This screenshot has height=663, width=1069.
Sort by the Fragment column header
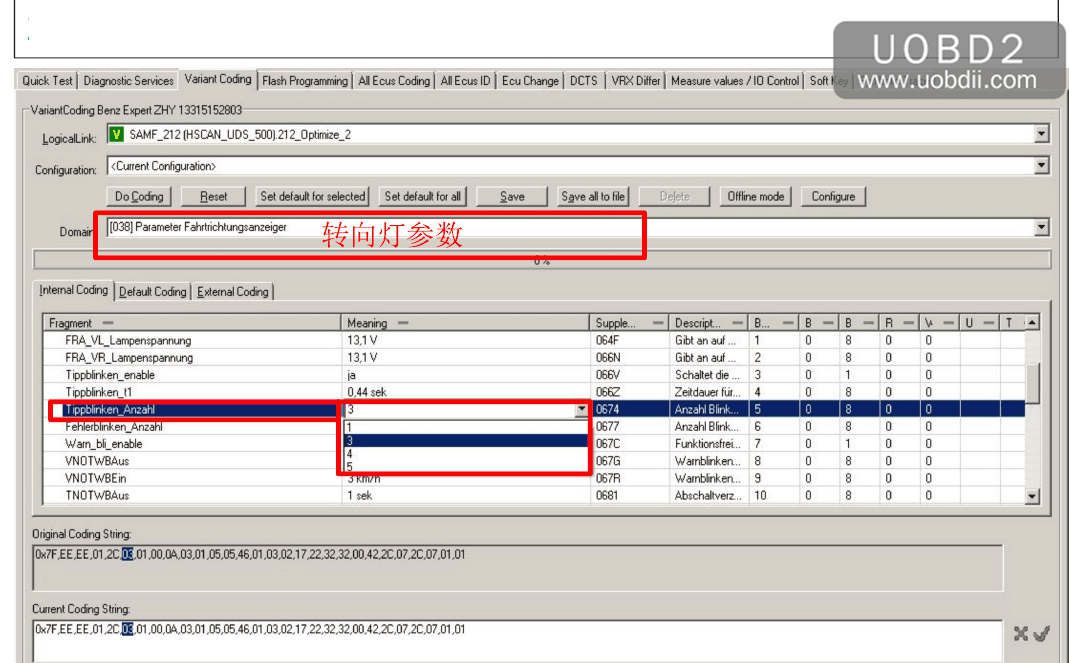point(192,323)
